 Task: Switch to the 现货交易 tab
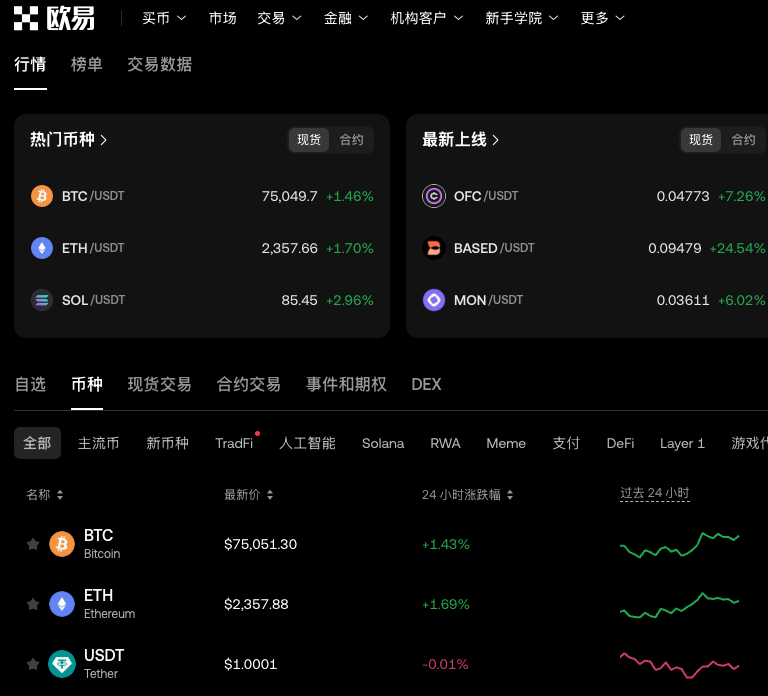(x=160, y=384)
